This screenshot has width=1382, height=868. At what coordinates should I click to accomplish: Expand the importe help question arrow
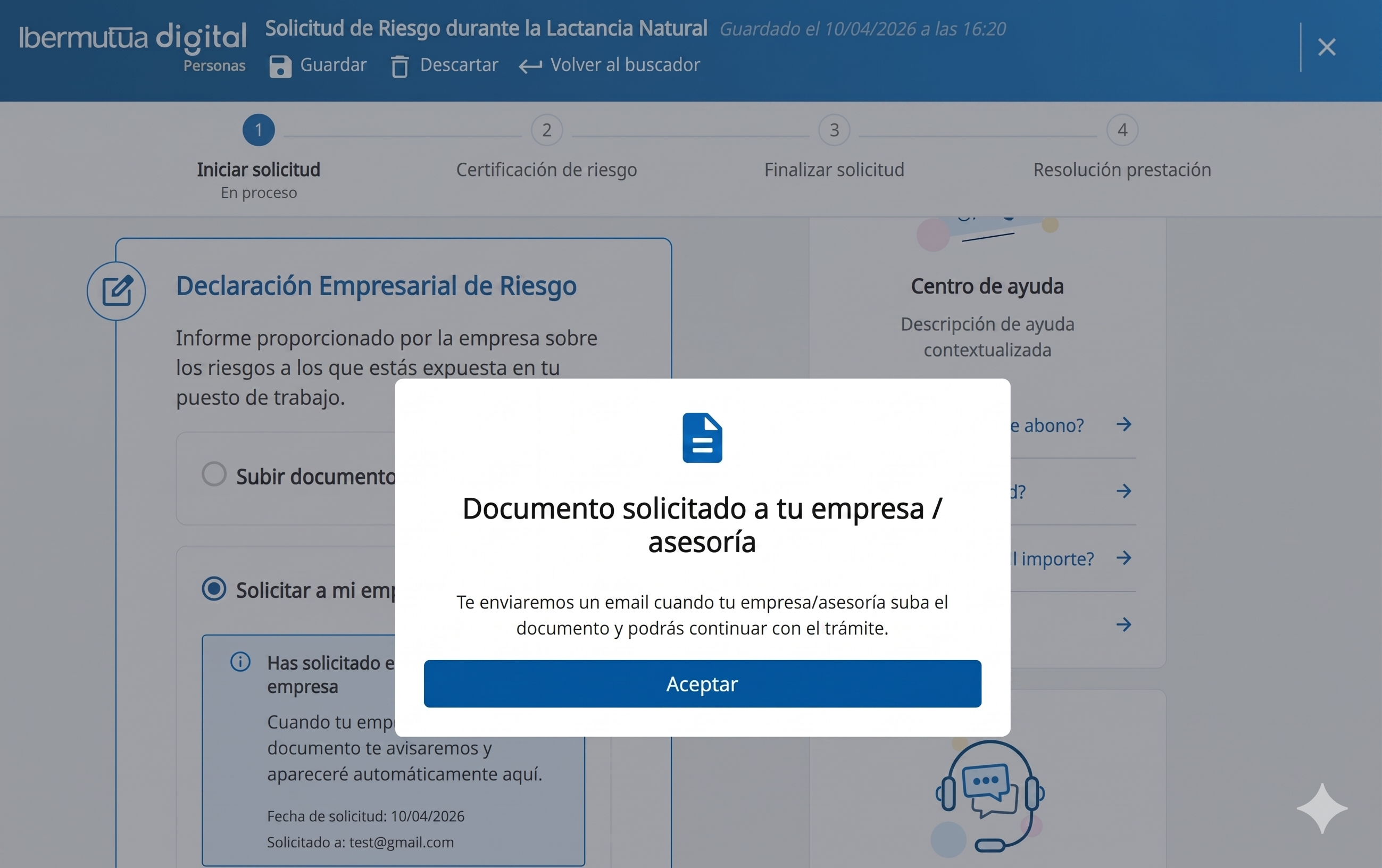pos(1123,557)
